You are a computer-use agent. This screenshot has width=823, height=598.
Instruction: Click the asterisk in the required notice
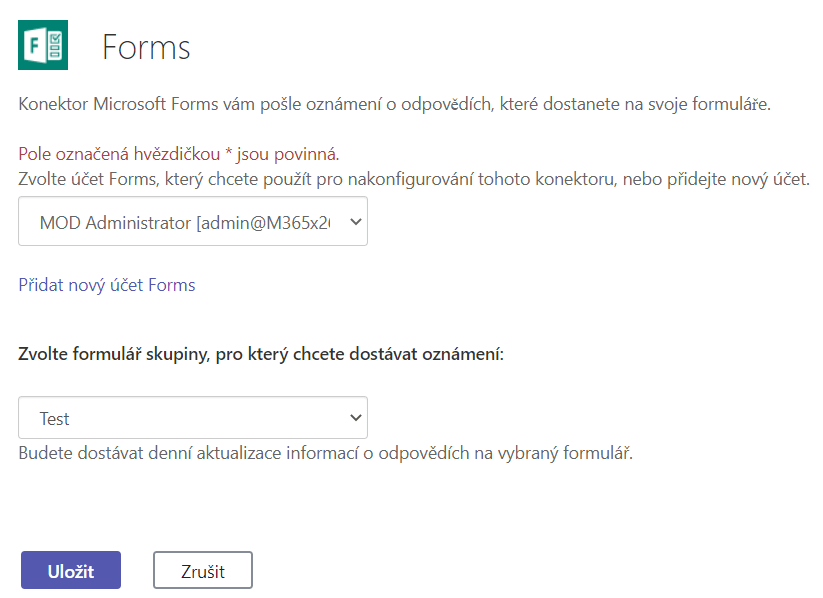pos(228,152)
